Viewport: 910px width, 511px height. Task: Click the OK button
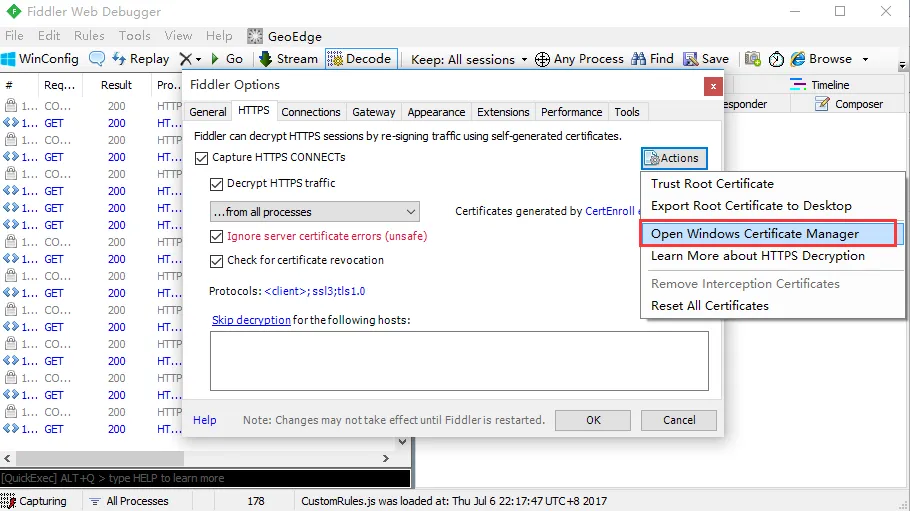[x=593, y=420]
